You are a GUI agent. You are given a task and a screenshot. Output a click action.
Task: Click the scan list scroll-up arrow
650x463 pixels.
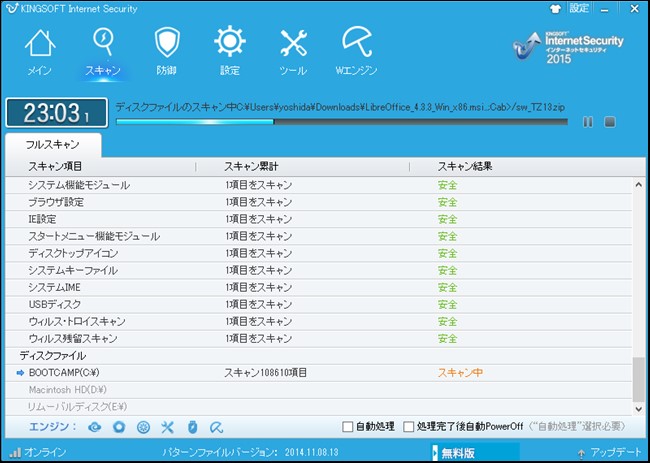tap(639, 185)
